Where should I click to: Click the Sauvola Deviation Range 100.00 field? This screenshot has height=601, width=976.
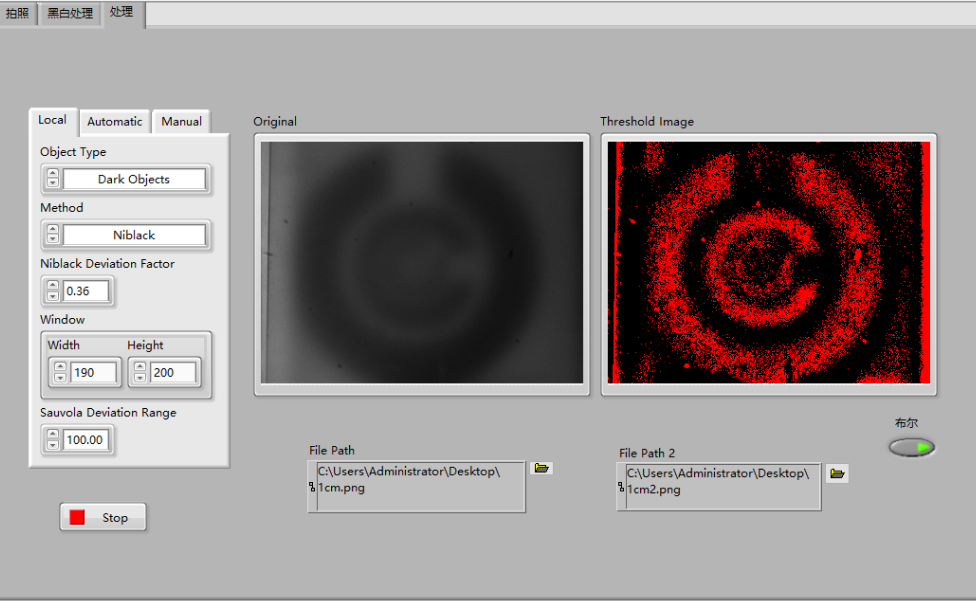click(86, 439)
